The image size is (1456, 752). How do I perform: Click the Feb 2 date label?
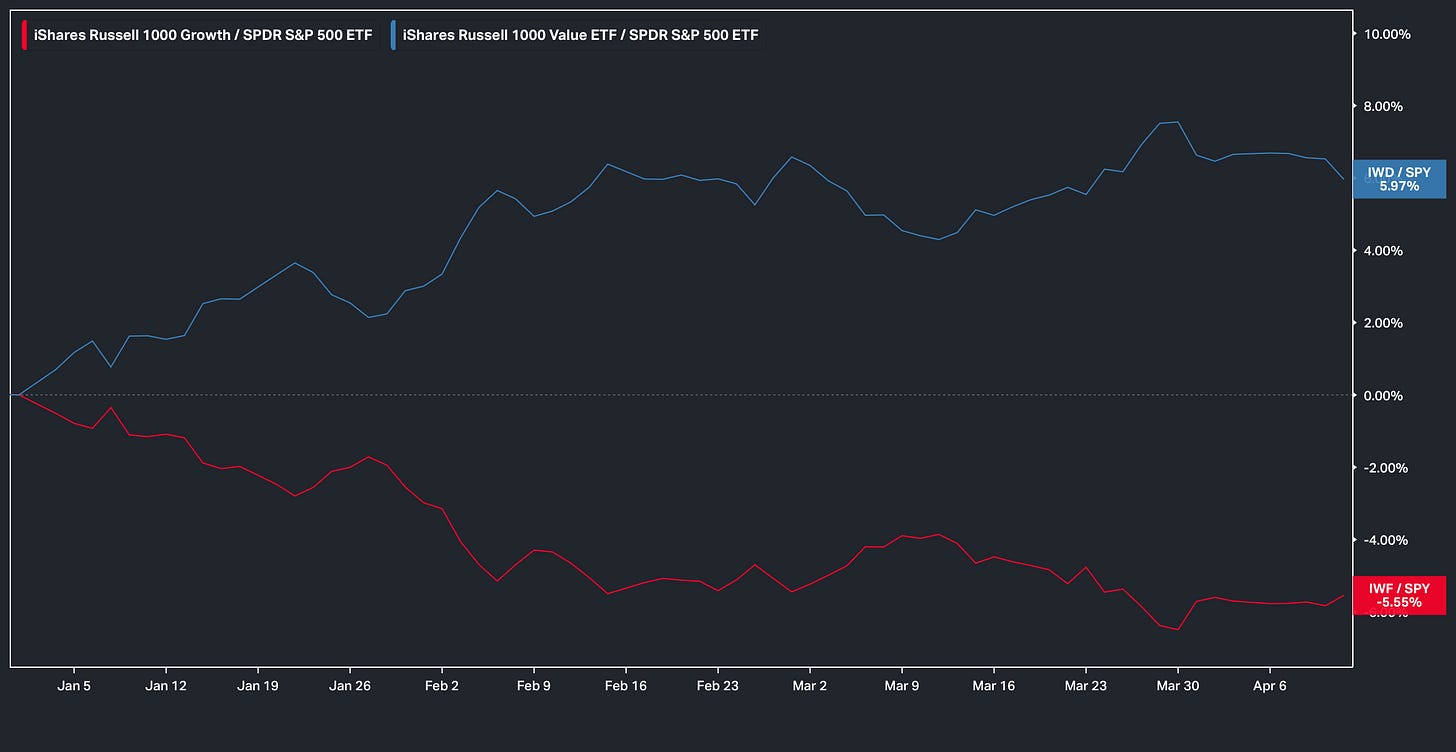pos(441,686)
